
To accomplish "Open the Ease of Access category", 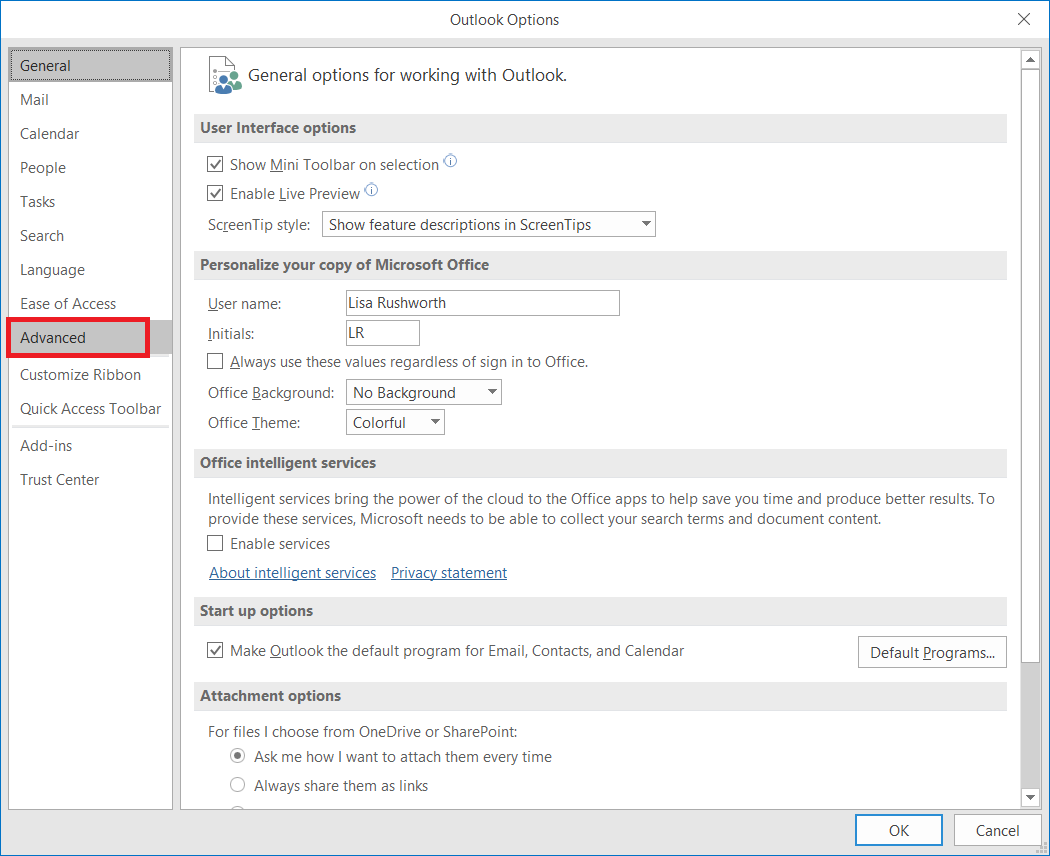I will click(90, 304).
